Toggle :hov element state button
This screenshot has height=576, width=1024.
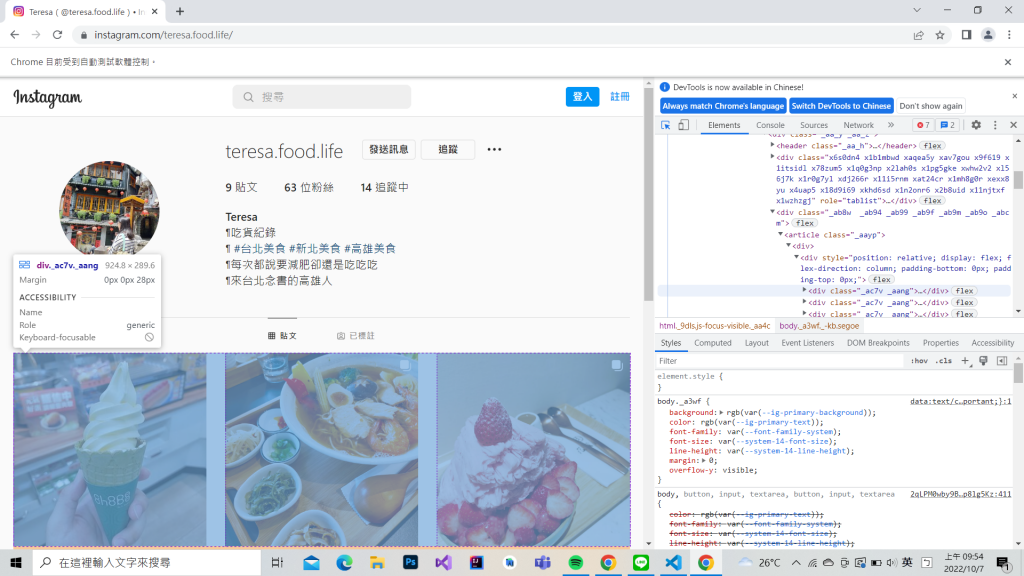[920, 360]
